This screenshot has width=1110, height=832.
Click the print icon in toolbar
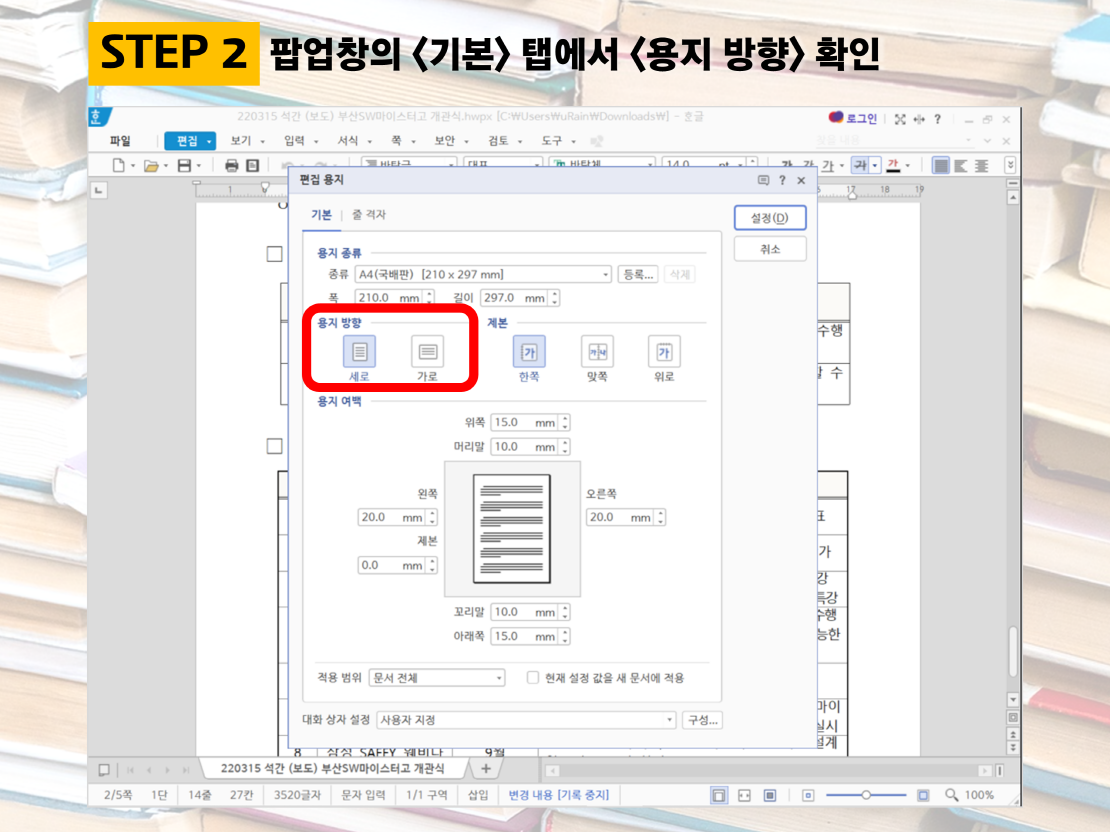click(x=231, y=166)
